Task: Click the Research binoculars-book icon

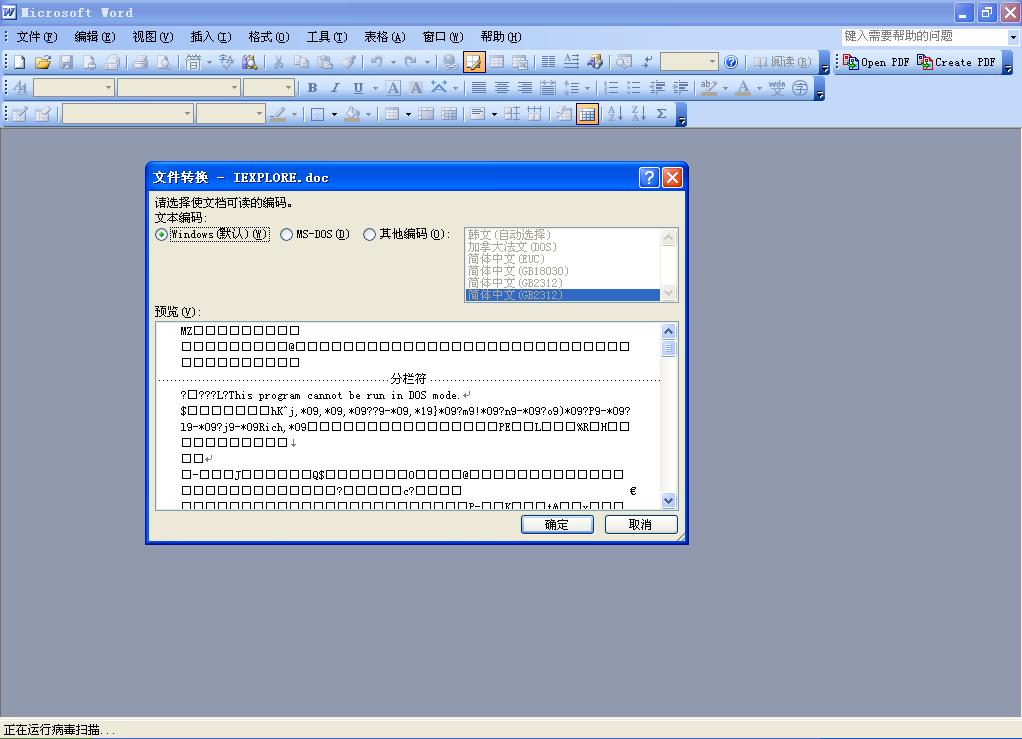Action: [250, 62]
